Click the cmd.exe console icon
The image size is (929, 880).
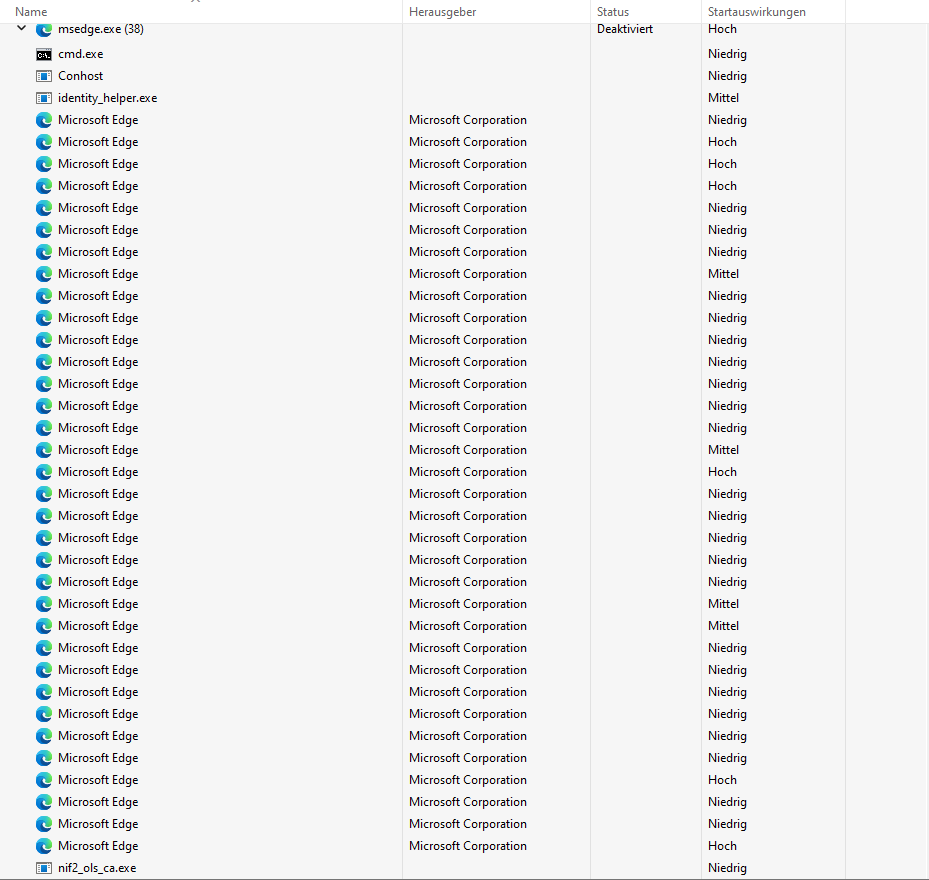pos(44,55)
